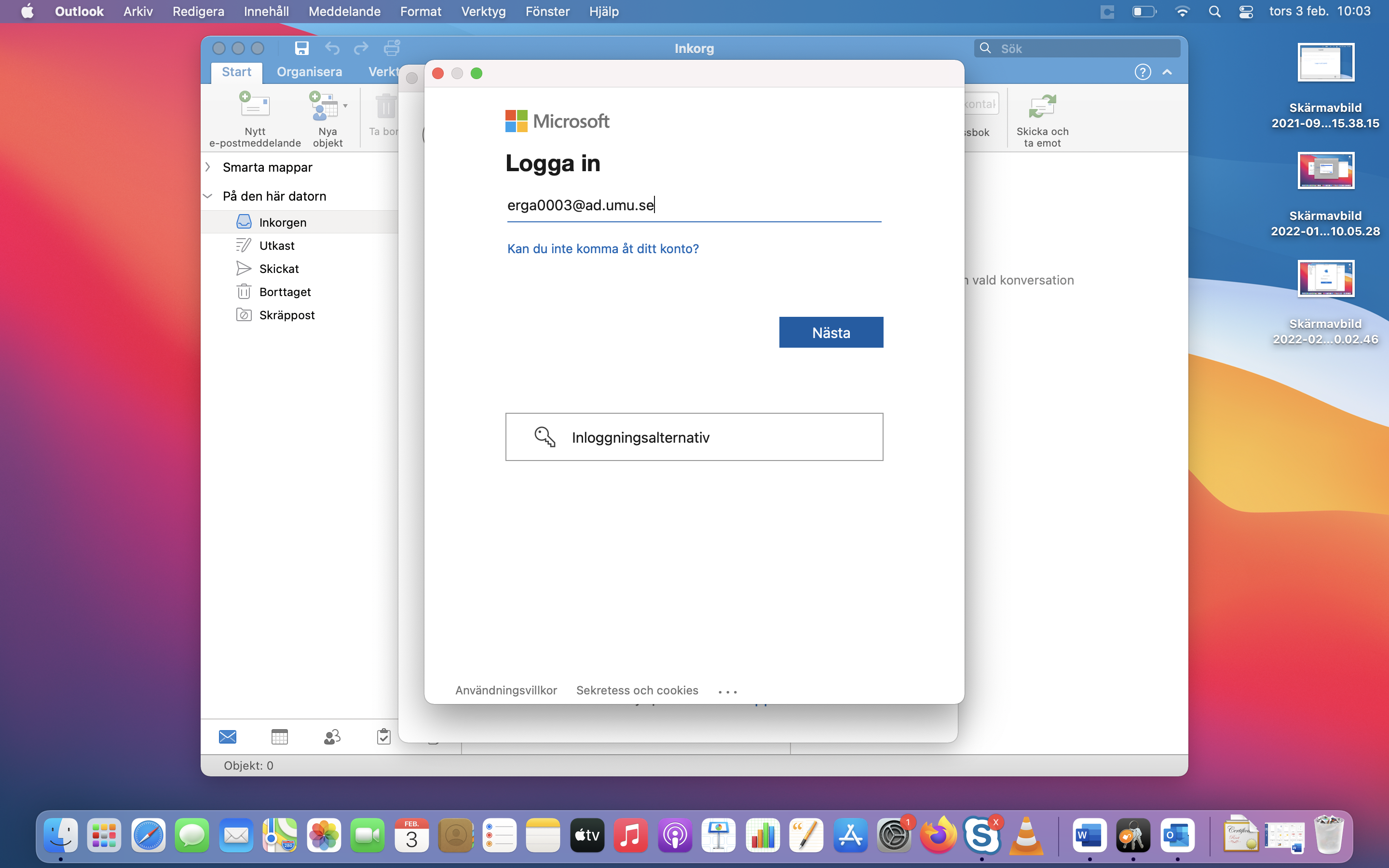Collapse the På den här datorn group
The image size is (1389, 868).
pyautogui.click(x=208, y=196)
